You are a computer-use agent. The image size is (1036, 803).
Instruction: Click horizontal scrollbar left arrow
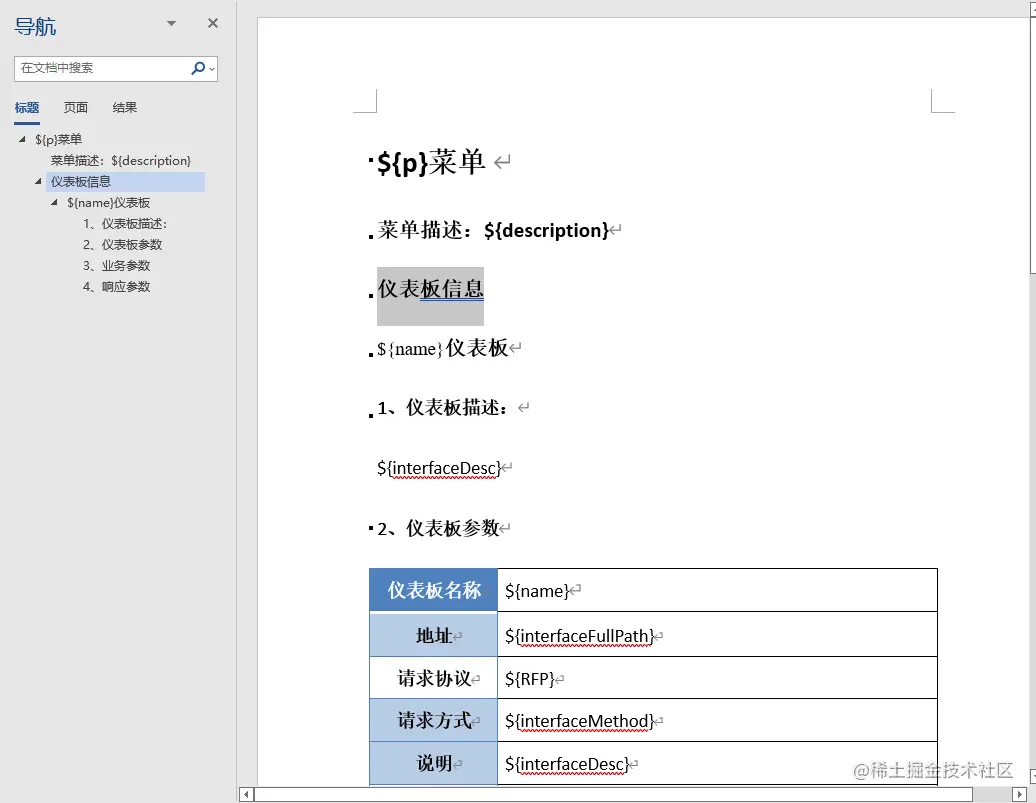pyautogui.click(x=246, y=794)
